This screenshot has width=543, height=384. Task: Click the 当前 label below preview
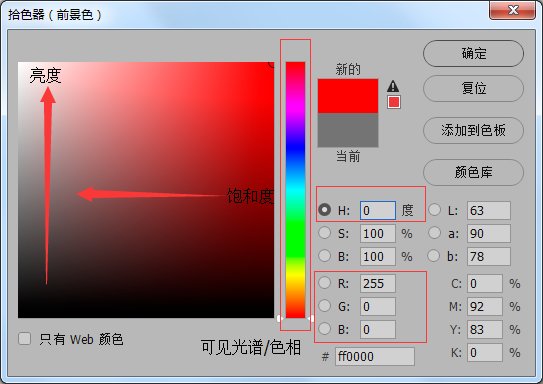[348, 156]
